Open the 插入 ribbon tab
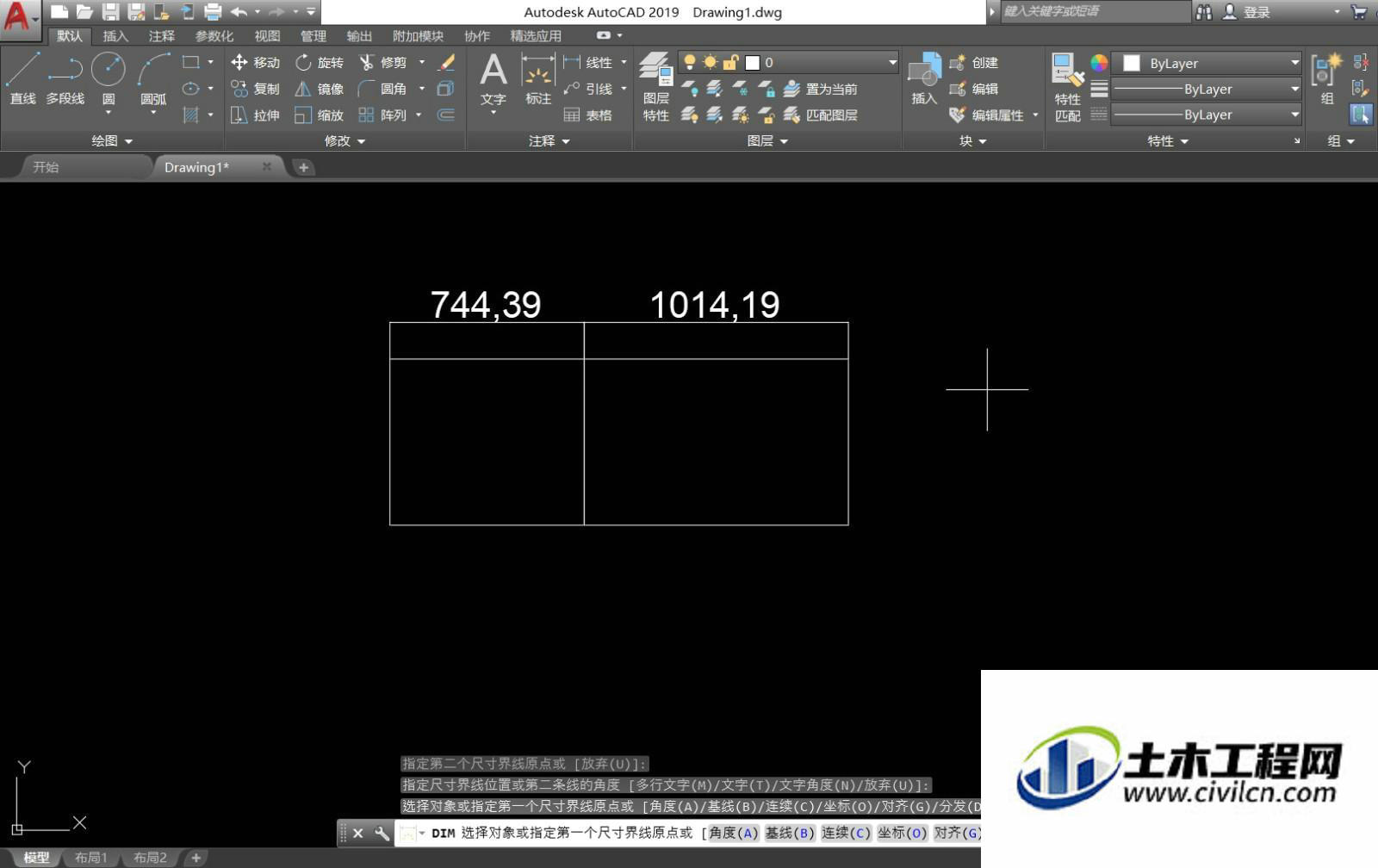1378x868 pixels. tap(115, 36)
